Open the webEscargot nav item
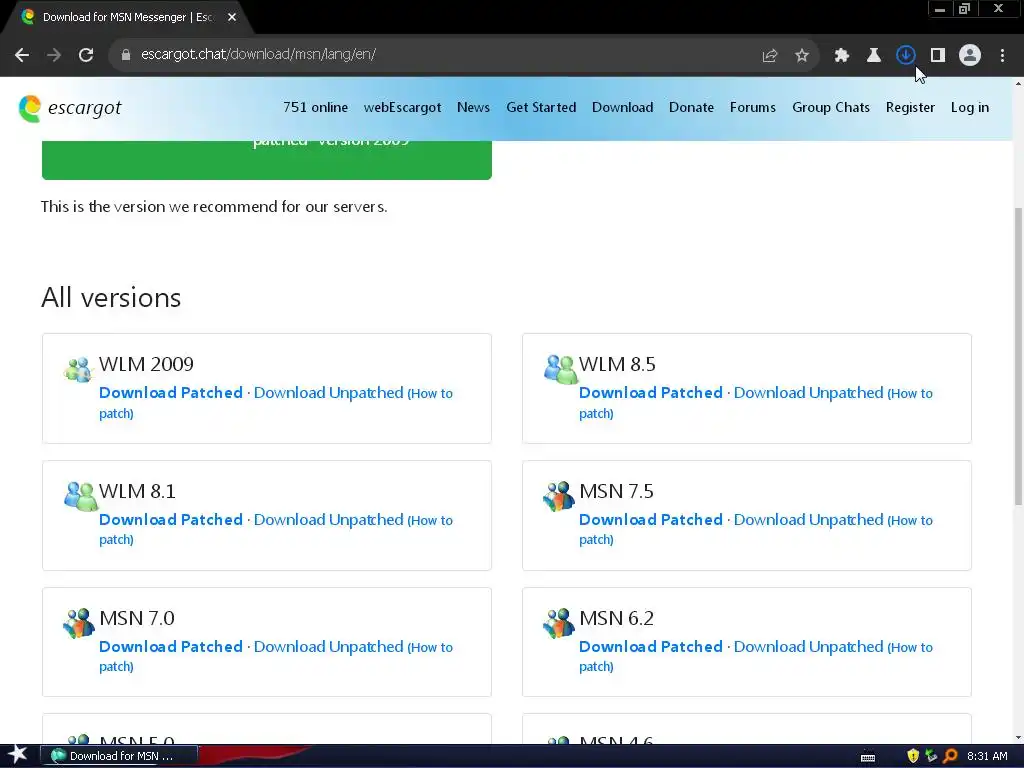The width and height of the screenshot is (1024, 768). 402,108
